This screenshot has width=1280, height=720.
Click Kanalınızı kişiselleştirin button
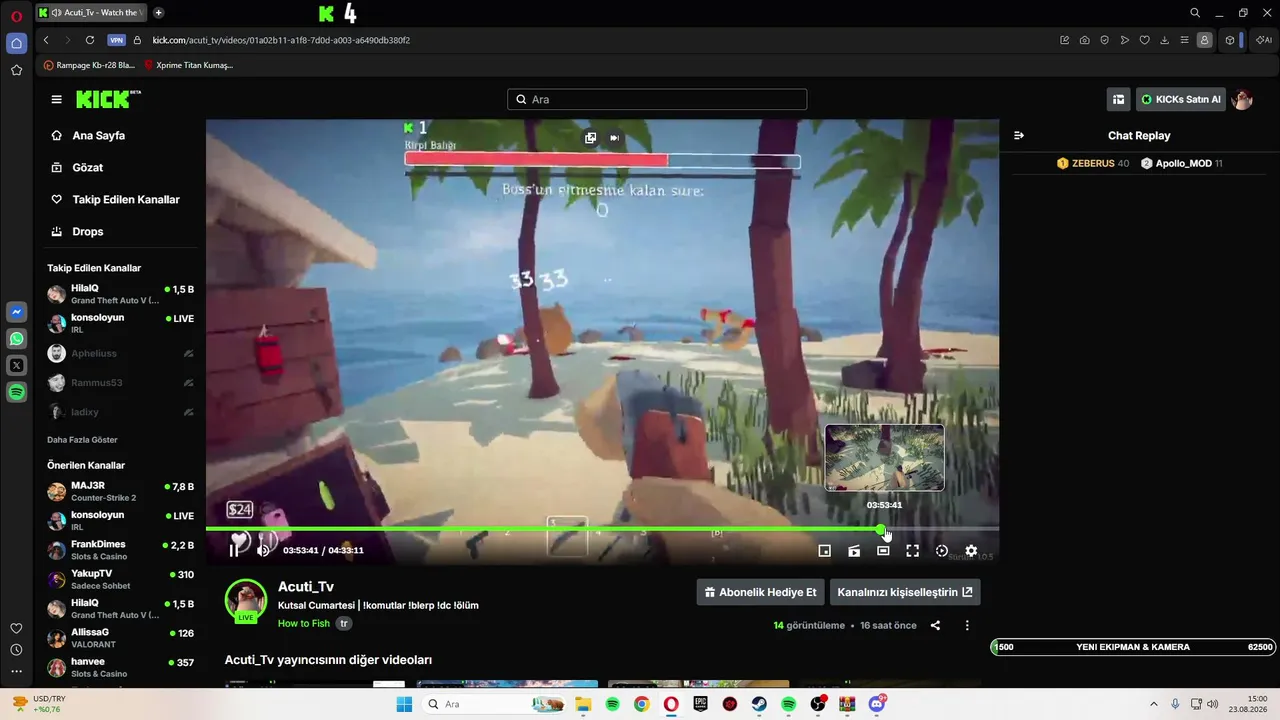[905, 592]
